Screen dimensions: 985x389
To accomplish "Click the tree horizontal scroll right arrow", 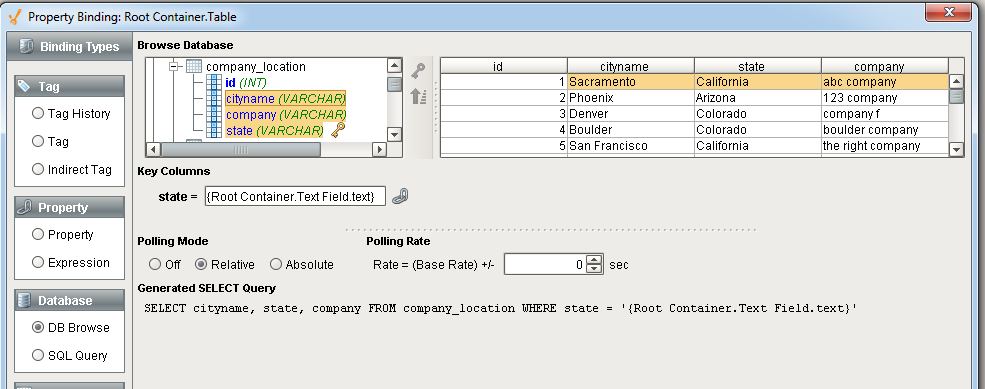I will (x=378, y=150).
